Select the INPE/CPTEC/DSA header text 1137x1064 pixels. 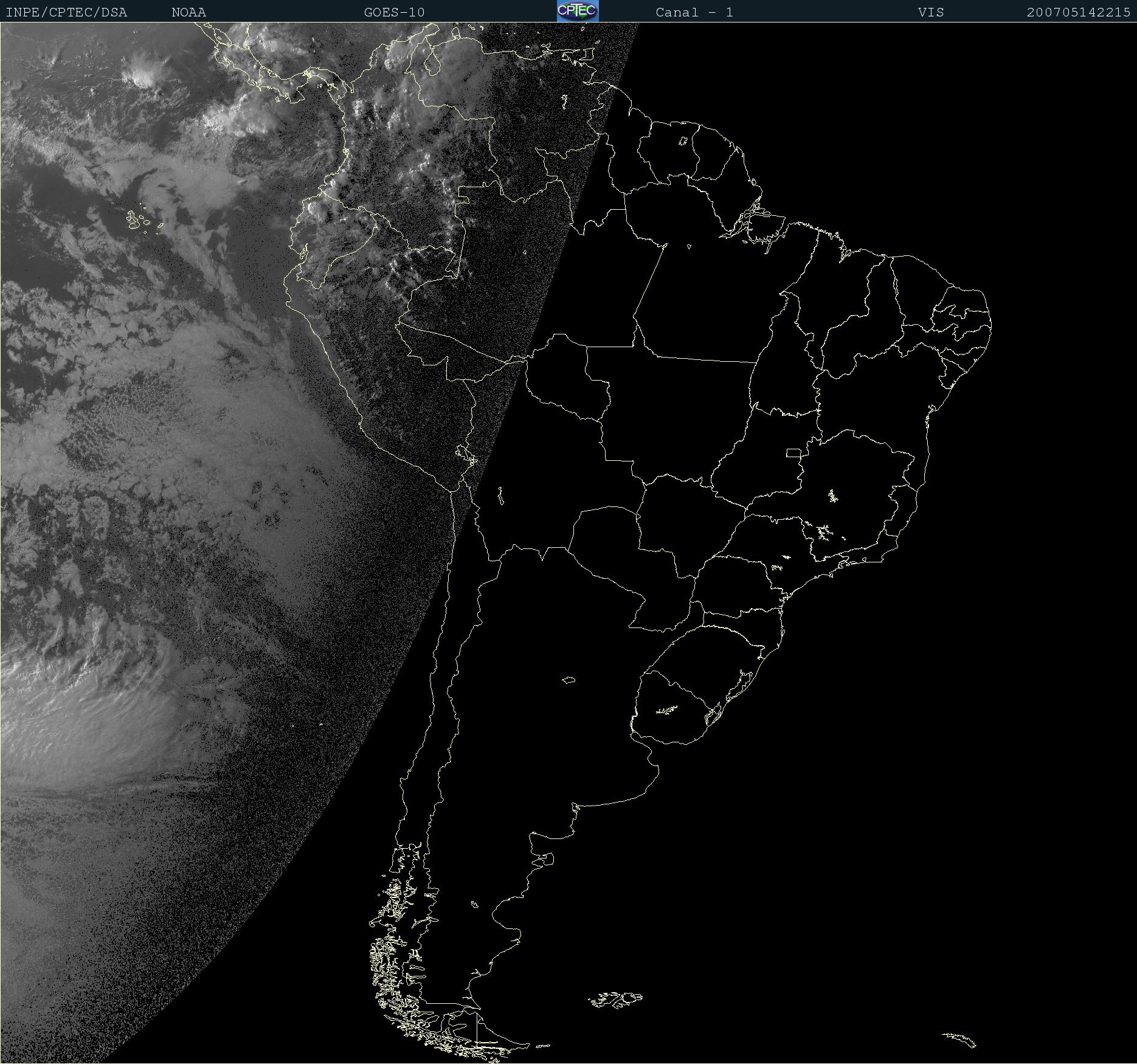coord(66,12)
